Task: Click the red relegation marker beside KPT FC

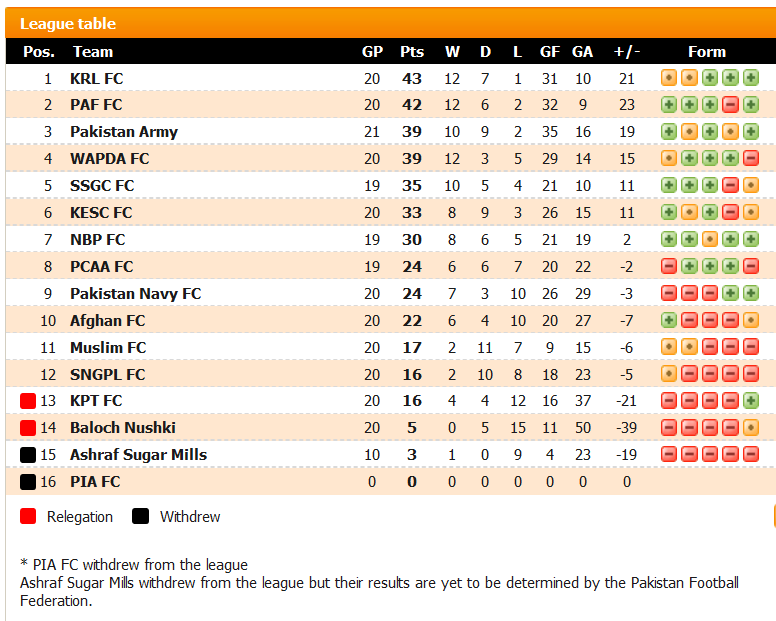Action: [28, 401]
